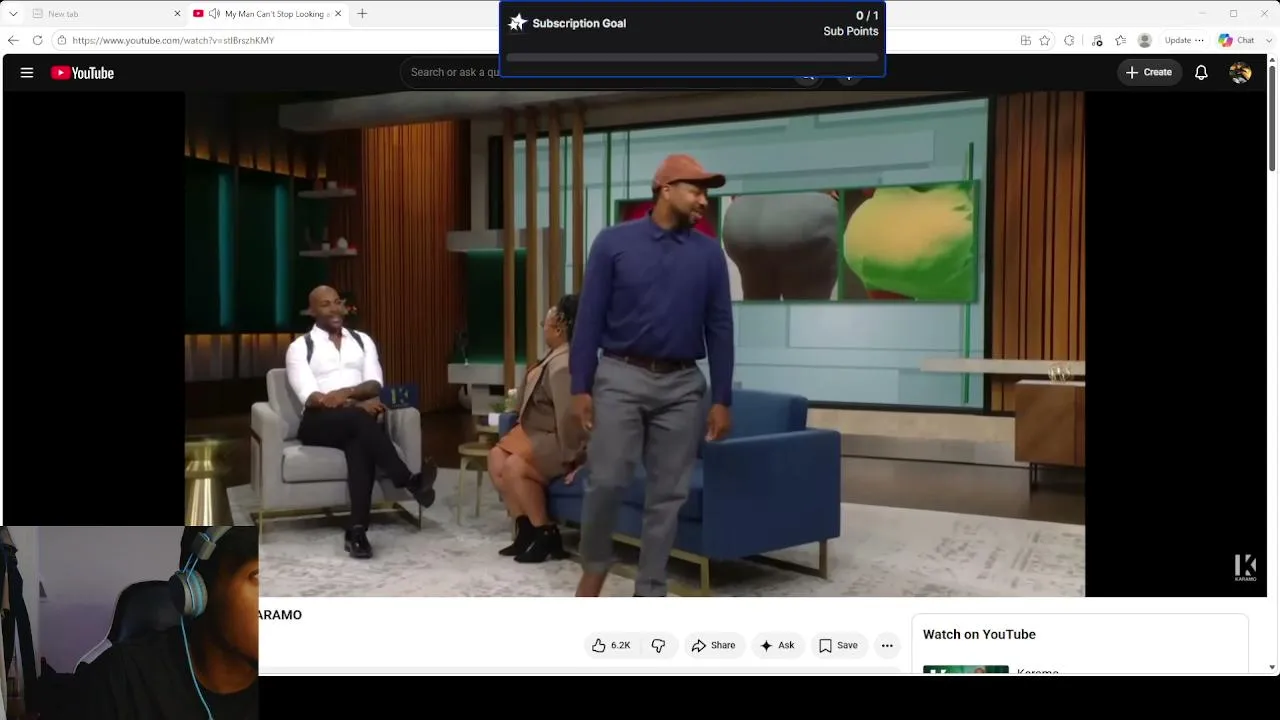1280x720 pixels.
Task: Open browser extensions puzzle icon
Action: [x=1069, y=40]
